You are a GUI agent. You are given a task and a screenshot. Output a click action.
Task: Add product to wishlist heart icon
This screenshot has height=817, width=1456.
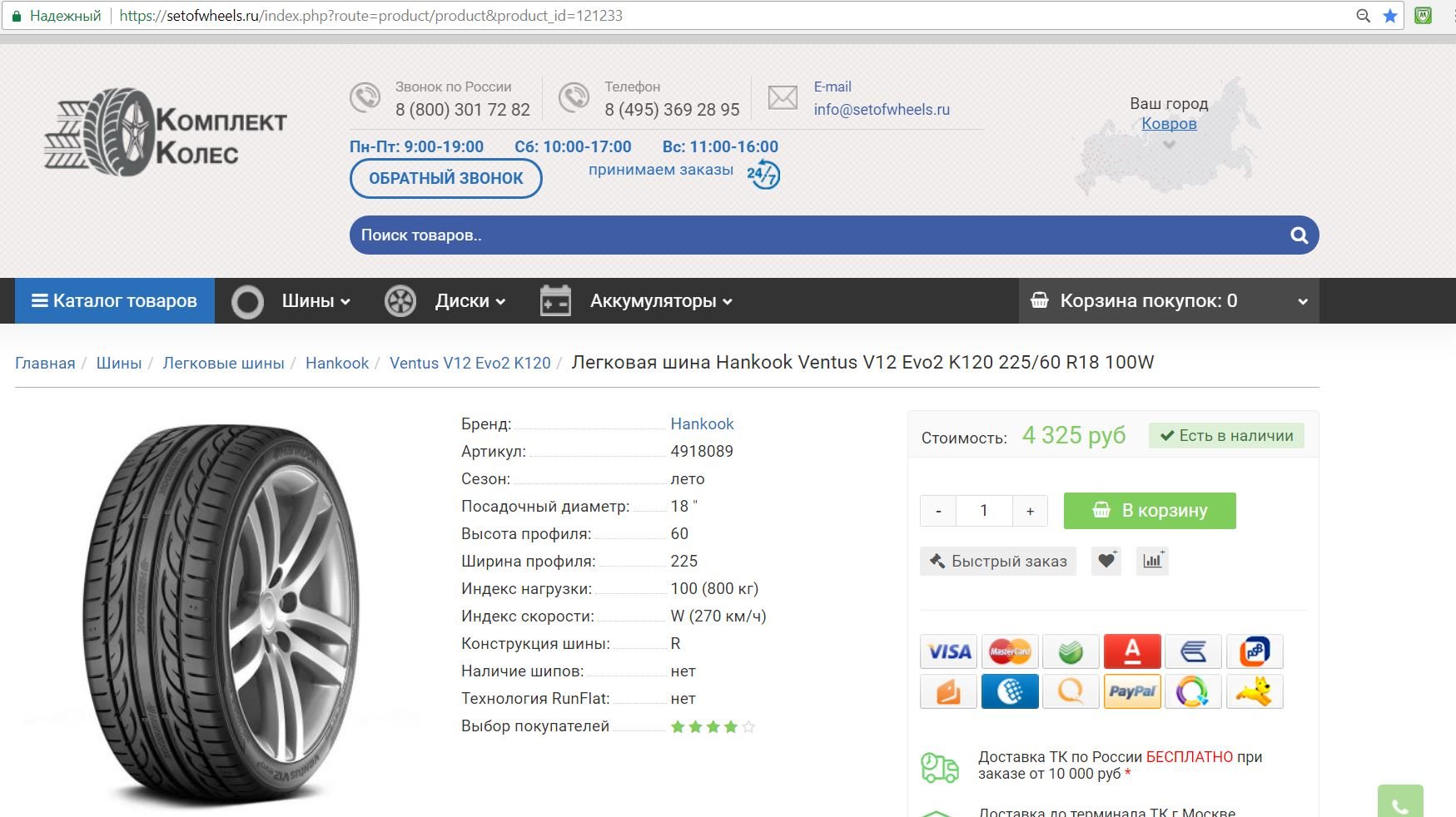[1106, 561]
